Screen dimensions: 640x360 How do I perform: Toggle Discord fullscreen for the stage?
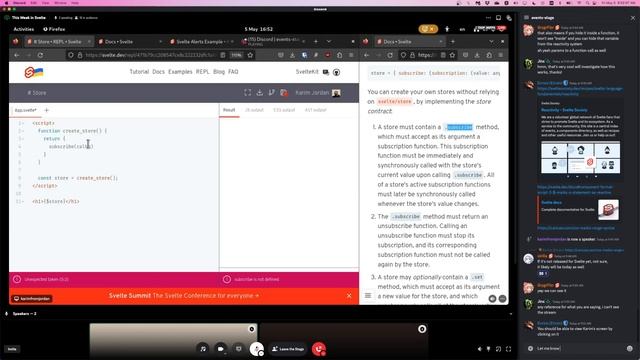click(508, 349)
